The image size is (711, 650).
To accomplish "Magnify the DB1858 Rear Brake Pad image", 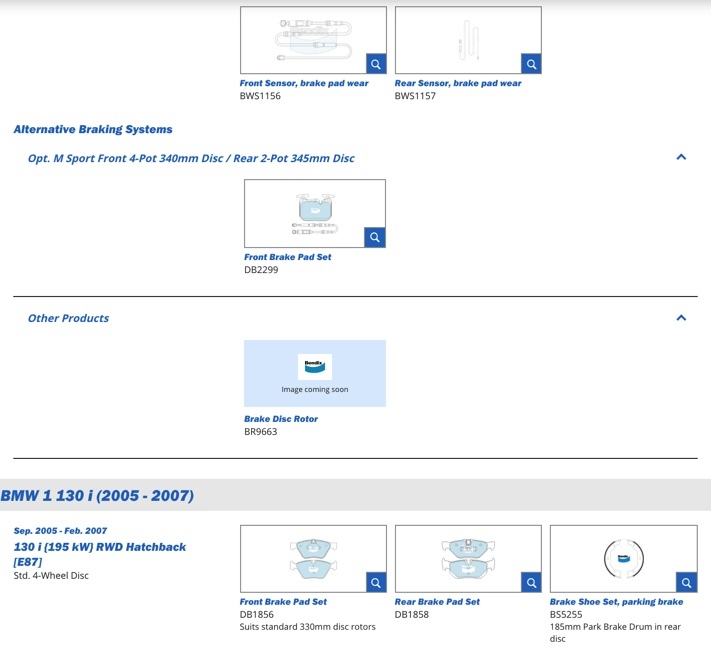I will 531,582.
